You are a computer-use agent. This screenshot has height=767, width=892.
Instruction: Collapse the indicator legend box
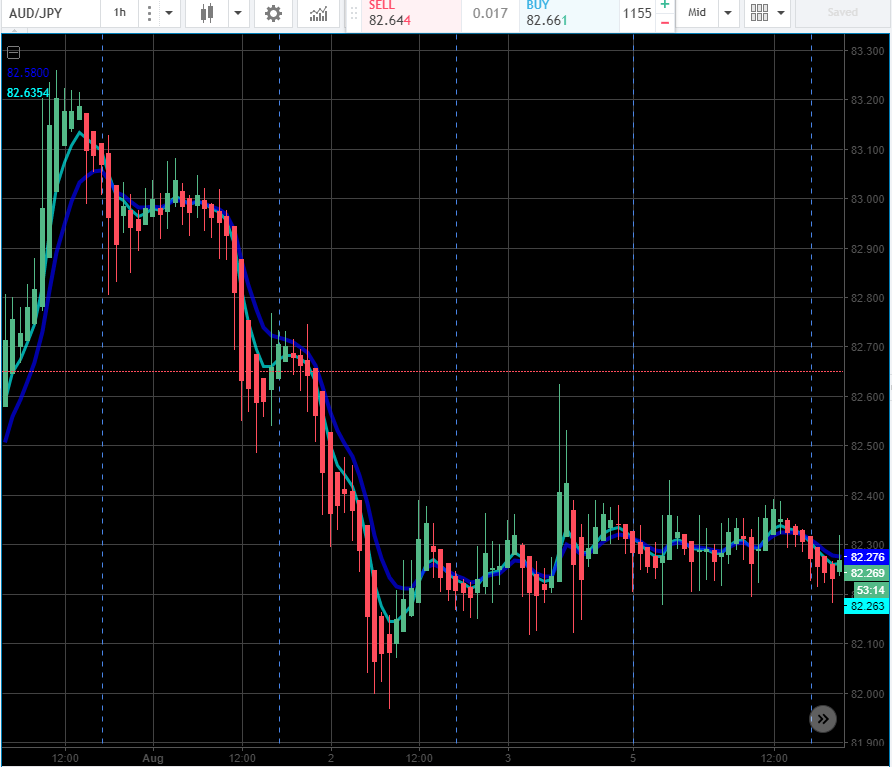(12, 53)
